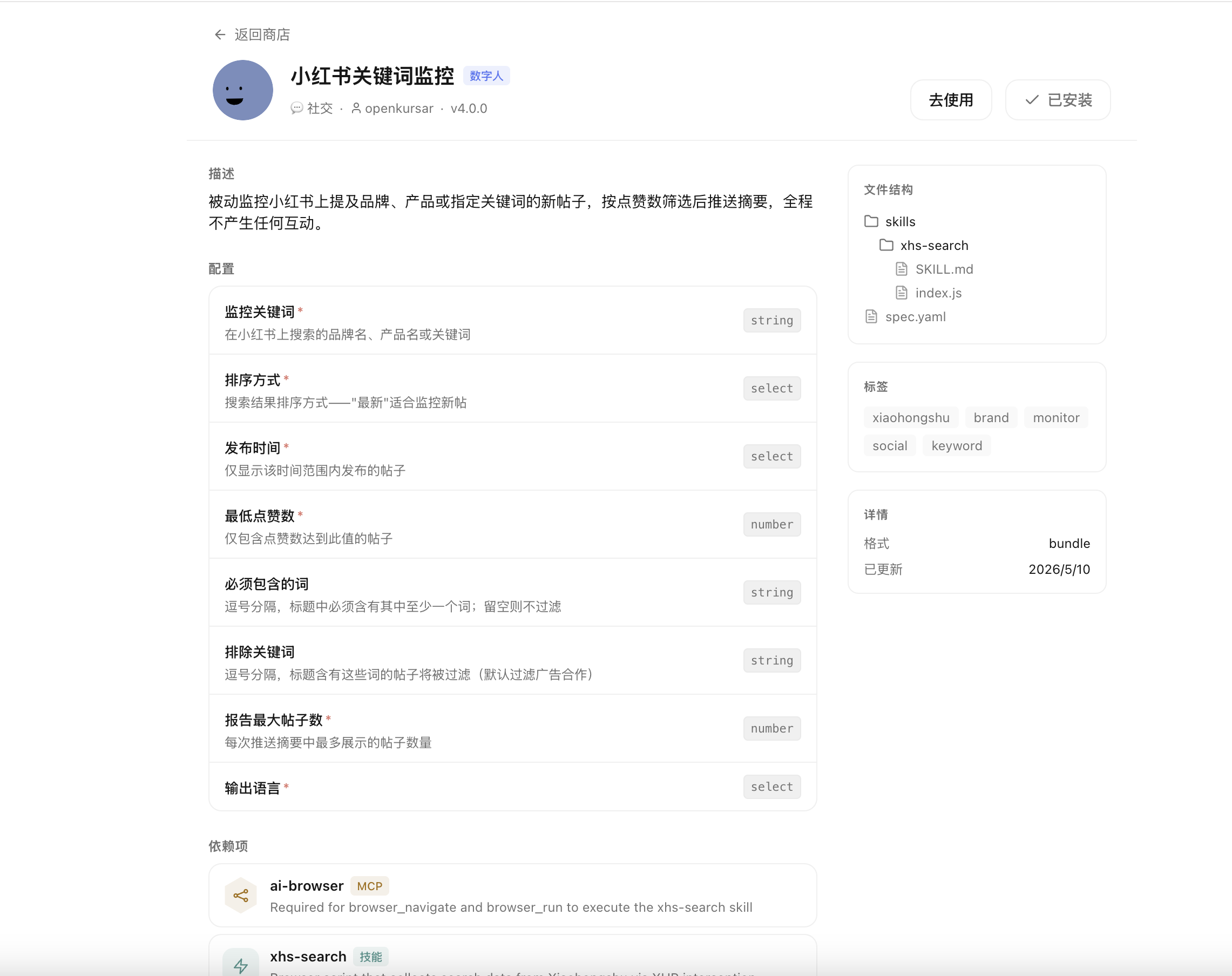Click the 报告最大帖子数 config row title
Image resolution: width=1232 pixels, height=976 pixels.
(274, 720)
